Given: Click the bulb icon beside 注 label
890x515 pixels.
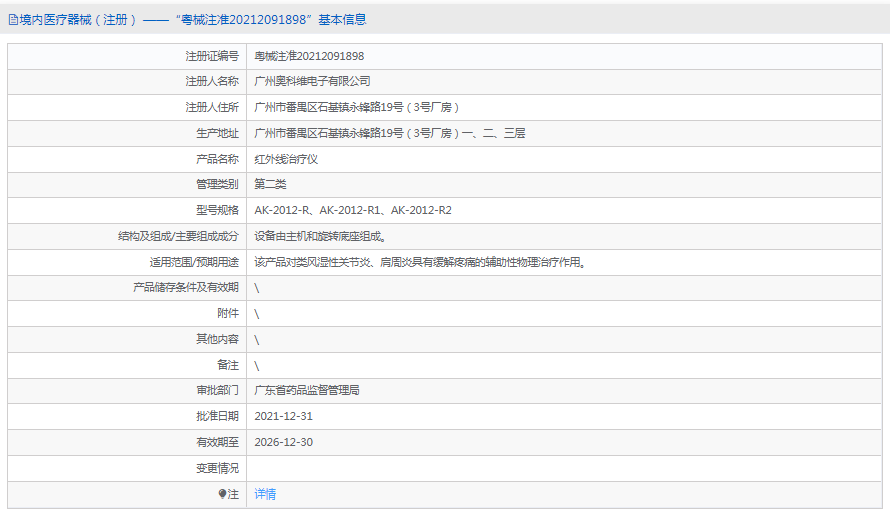Looking at the screenshot, I should click(222, 494).
